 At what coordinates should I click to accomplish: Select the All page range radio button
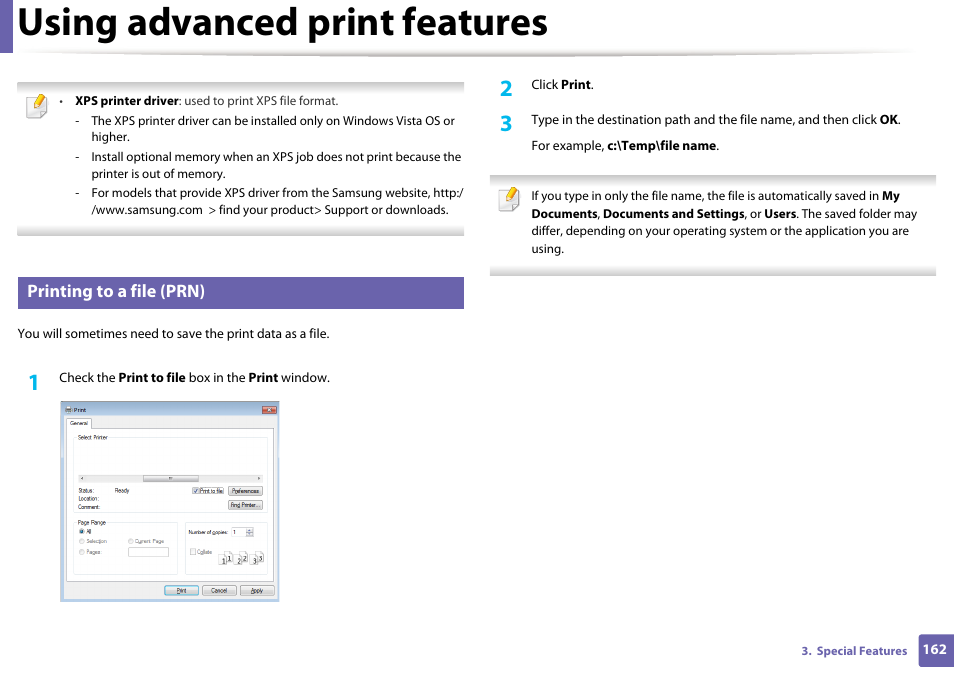82,531
